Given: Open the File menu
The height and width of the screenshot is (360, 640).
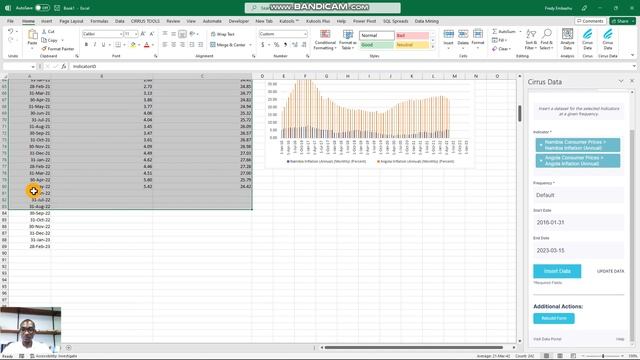Looking at the screenshot, I should coord(10,21).
